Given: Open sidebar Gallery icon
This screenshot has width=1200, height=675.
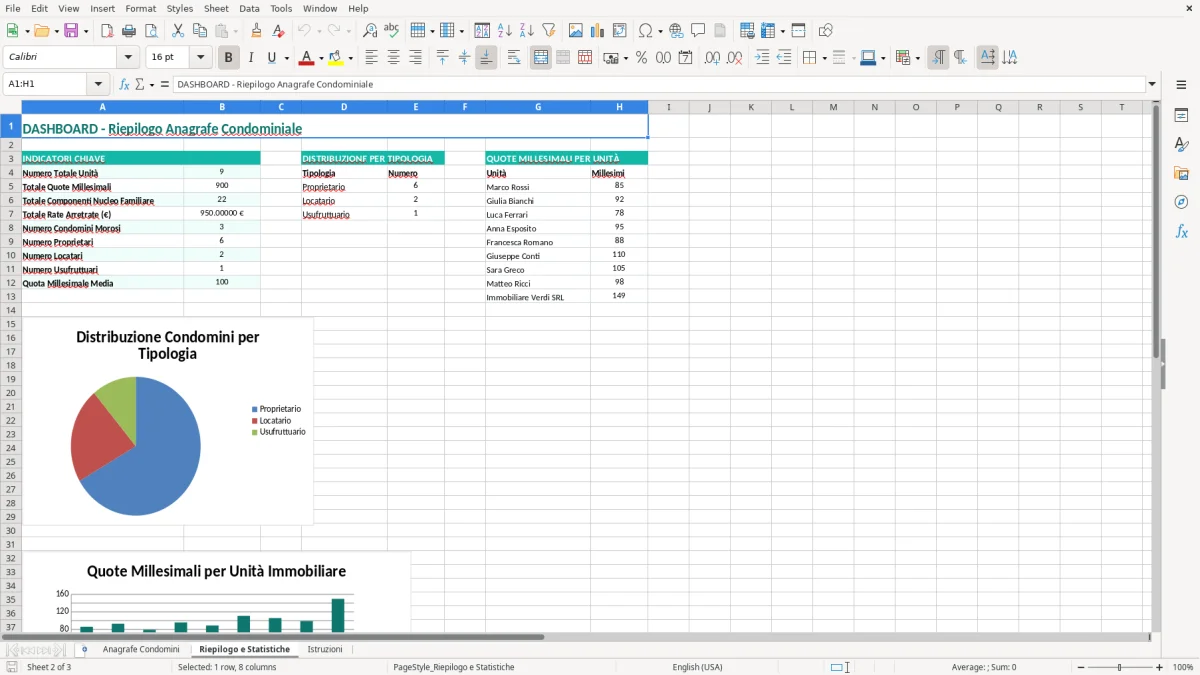Looking at the screenshot, I should (x=1181, y=173).
